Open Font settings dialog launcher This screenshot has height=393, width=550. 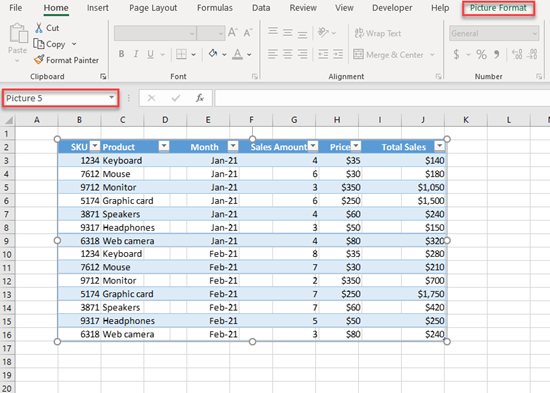[x=255, y=76]
